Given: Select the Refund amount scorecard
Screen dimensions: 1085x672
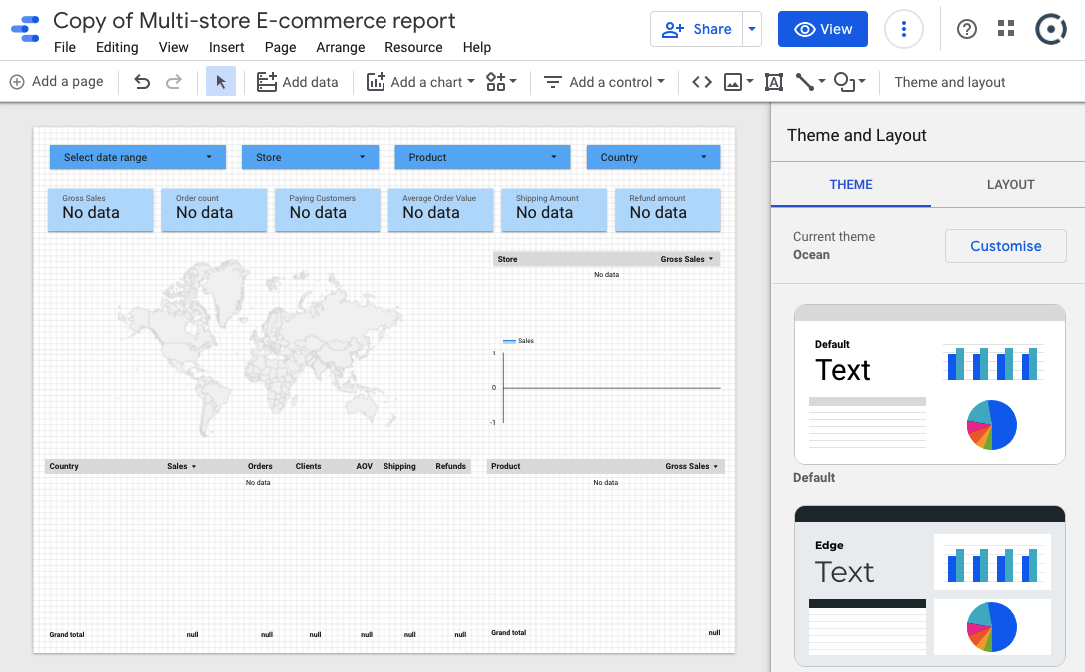Looking at the screenshot, I should coord(668,210).
